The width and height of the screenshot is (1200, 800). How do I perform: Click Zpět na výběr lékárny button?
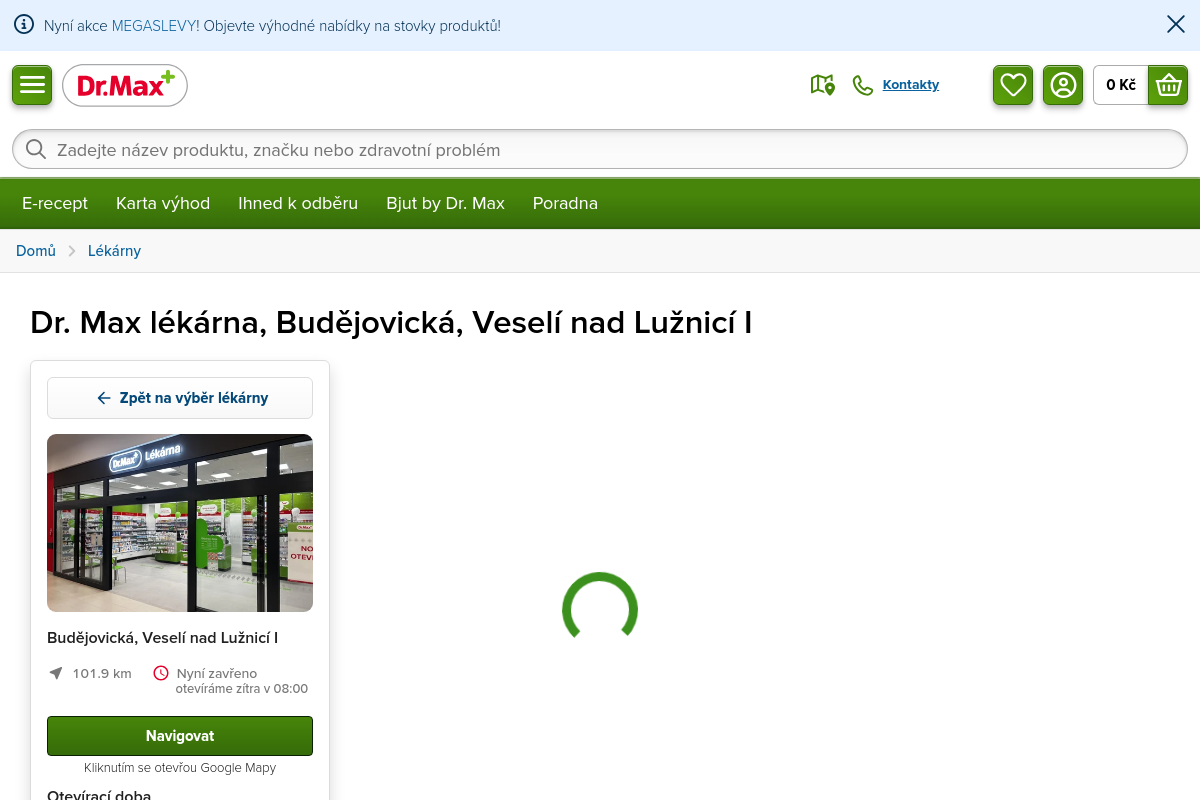(x=180, y=398)
